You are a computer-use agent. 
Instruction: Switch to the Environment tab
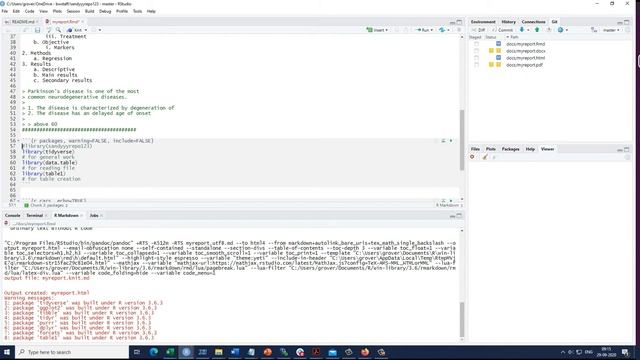[483, 22]
